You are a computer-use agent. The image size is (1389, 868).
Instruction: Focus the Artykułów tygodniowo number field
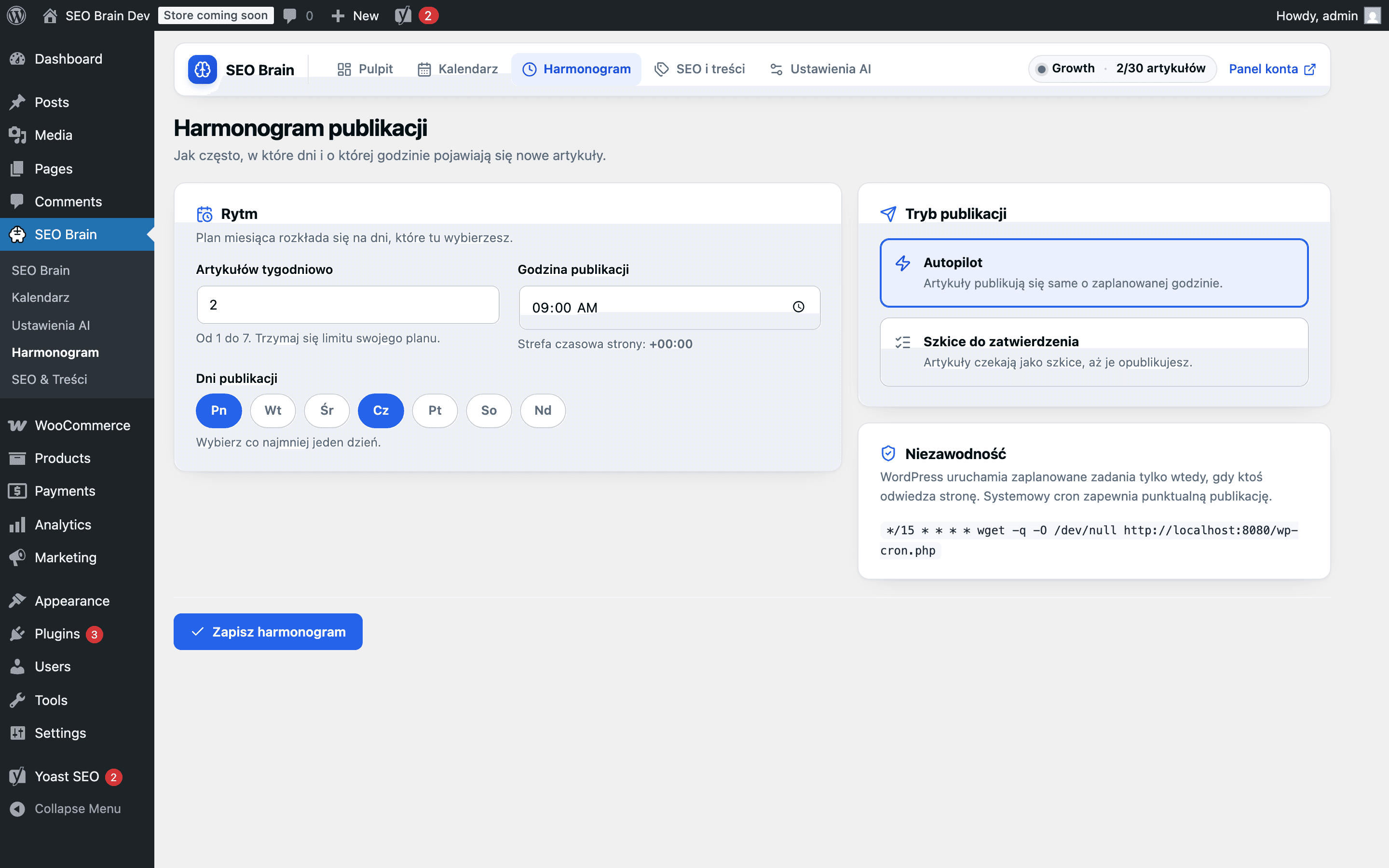point(348,305)
